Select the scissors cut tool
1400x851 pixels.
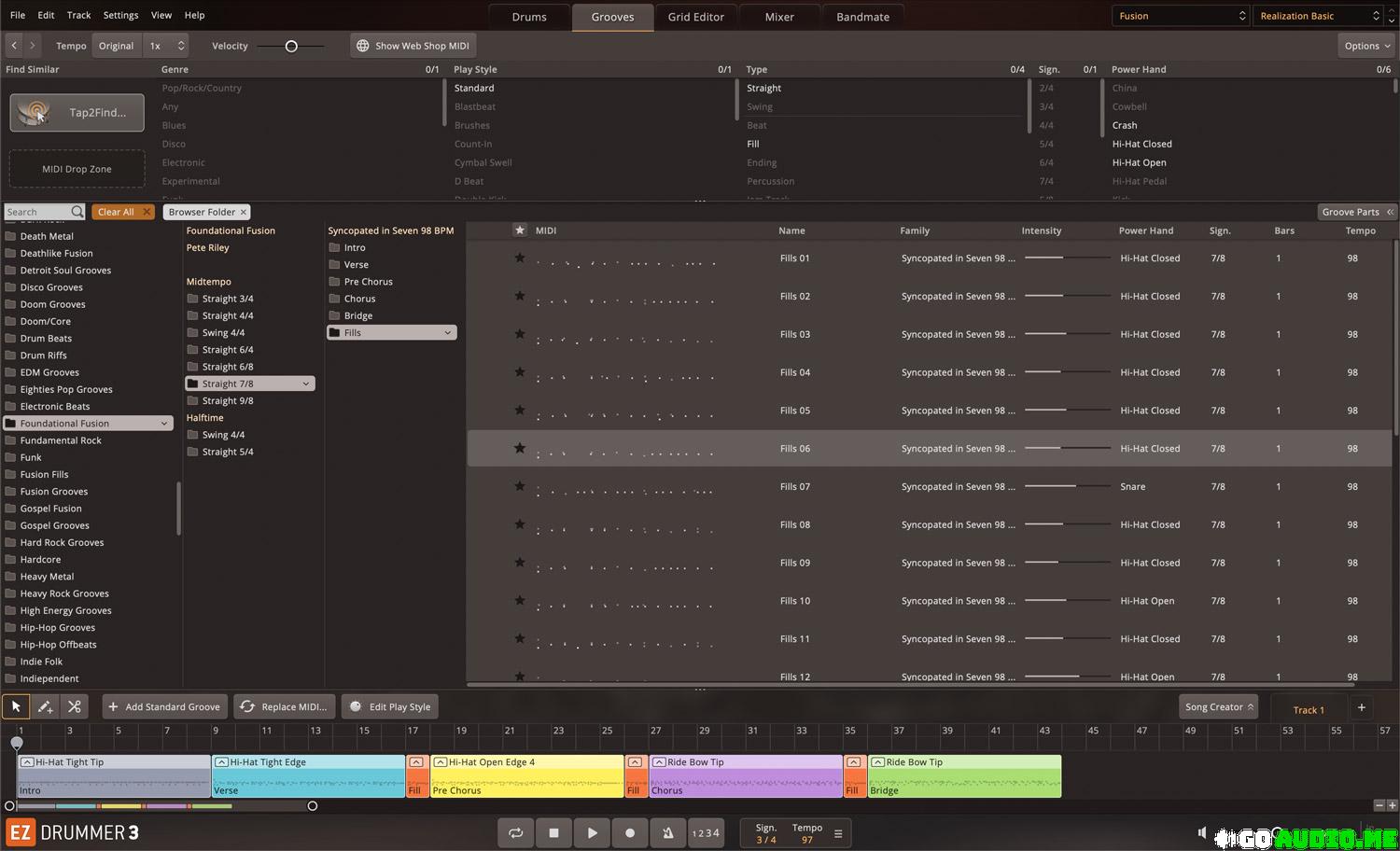75,706
